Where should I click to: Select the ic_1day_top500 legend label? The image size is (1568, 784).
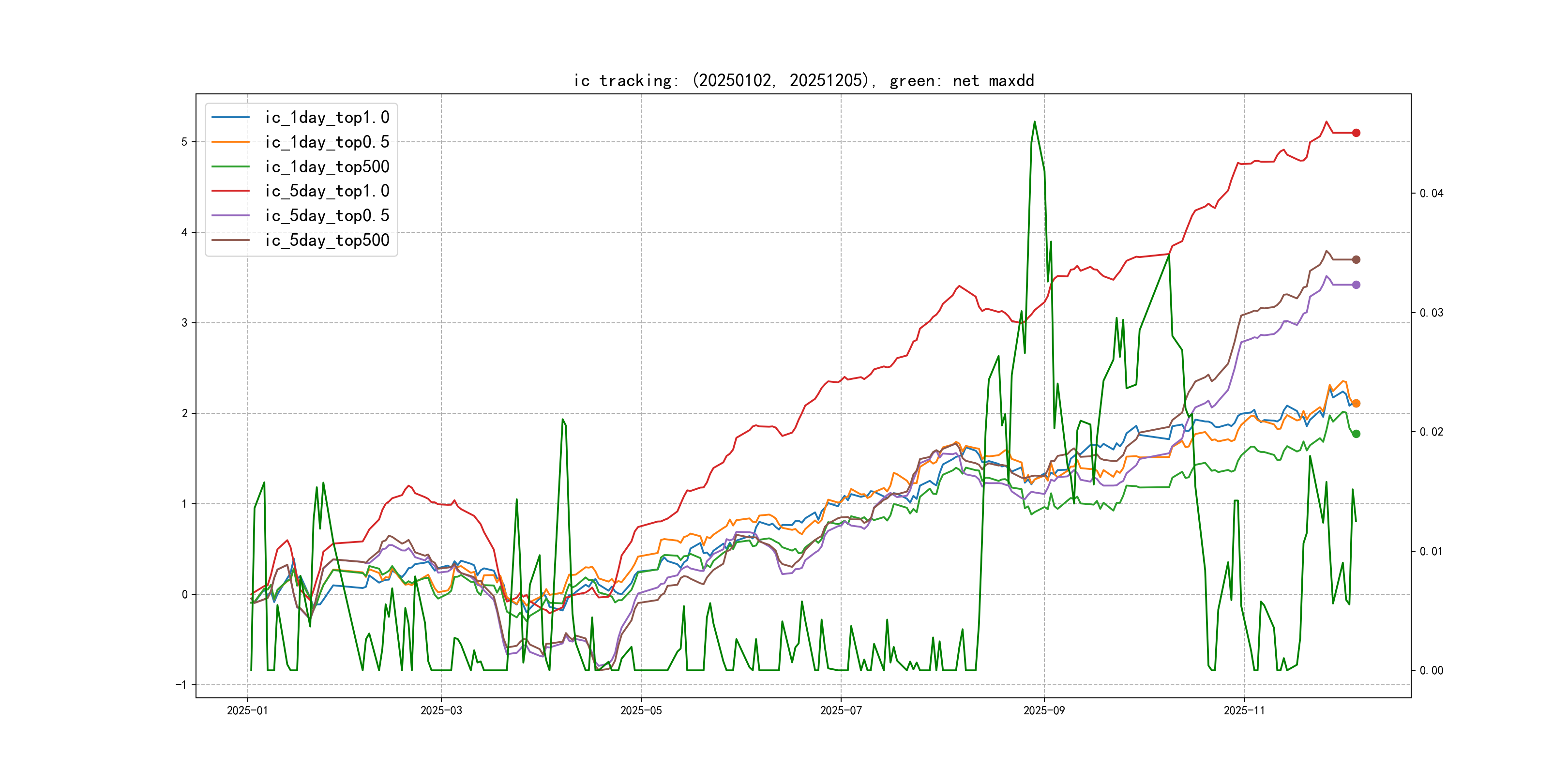click(x=327, y=167)
